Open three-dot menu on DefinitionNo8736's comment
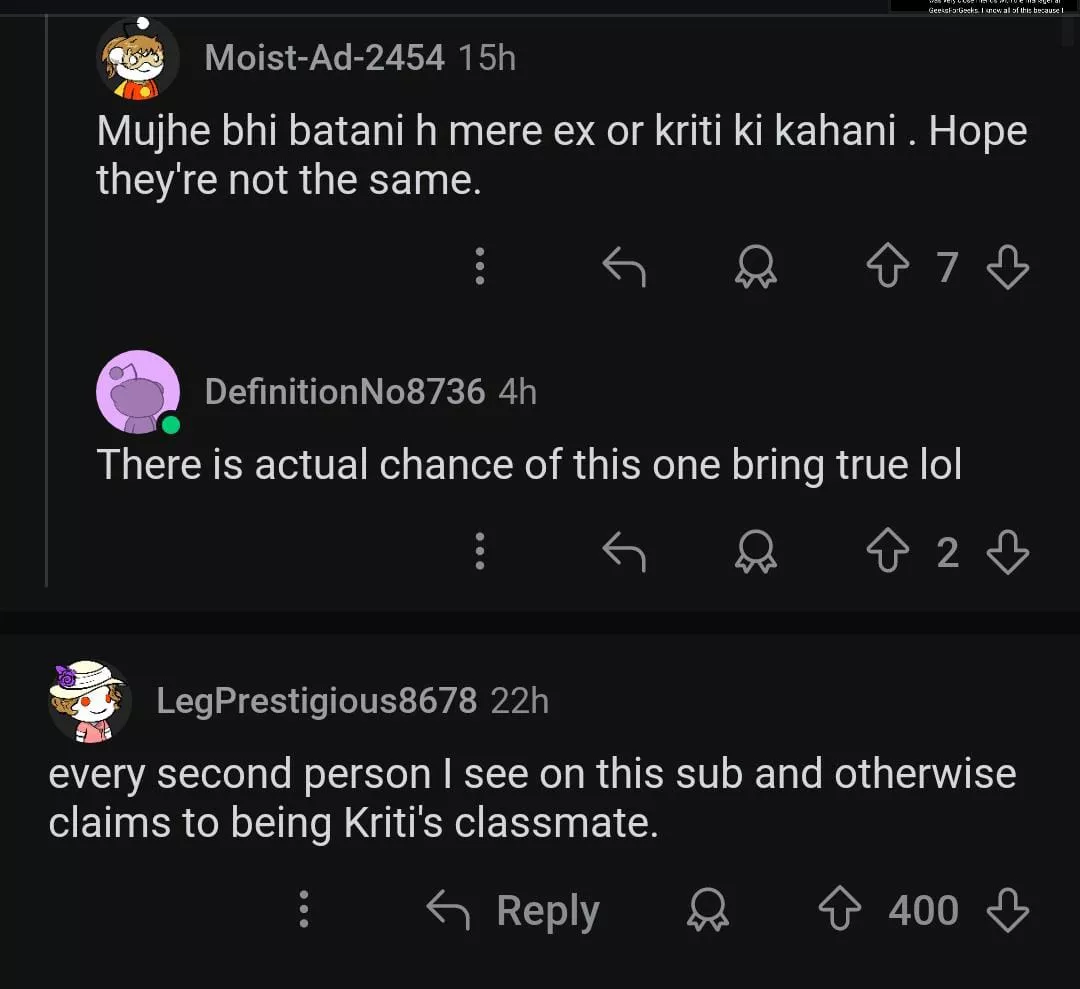Viewport: 1080px width, 989px height. click(x=480, y=552)
